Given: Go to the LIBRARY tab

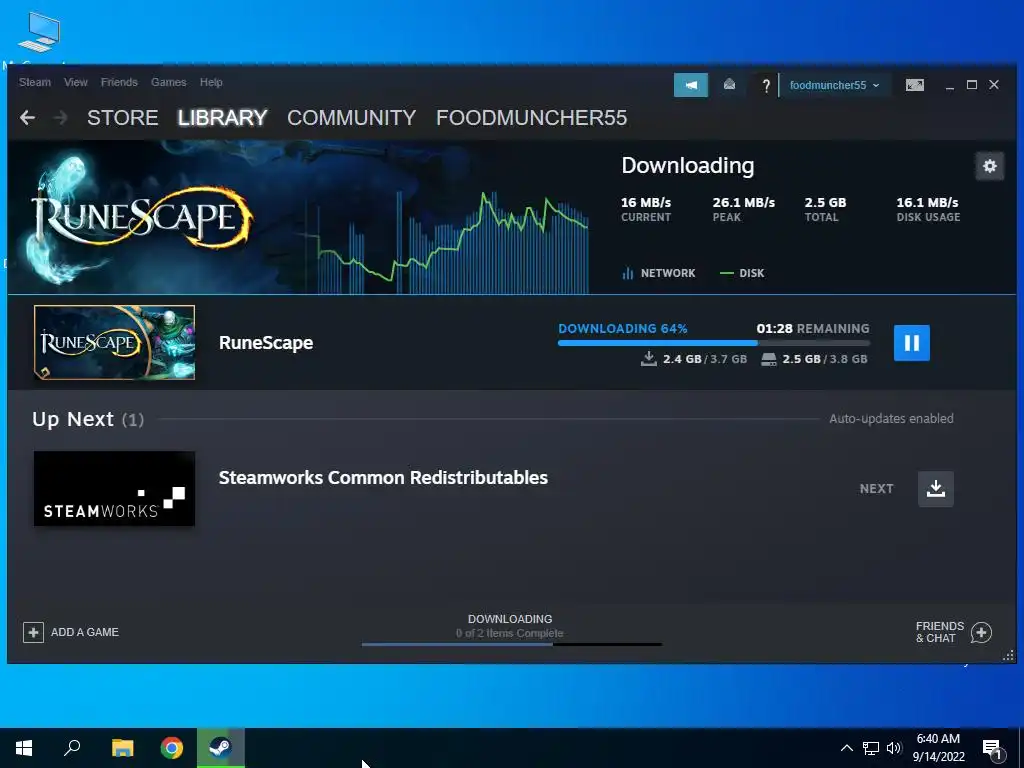Looking at the screenshot, I should tap(222, 118).
